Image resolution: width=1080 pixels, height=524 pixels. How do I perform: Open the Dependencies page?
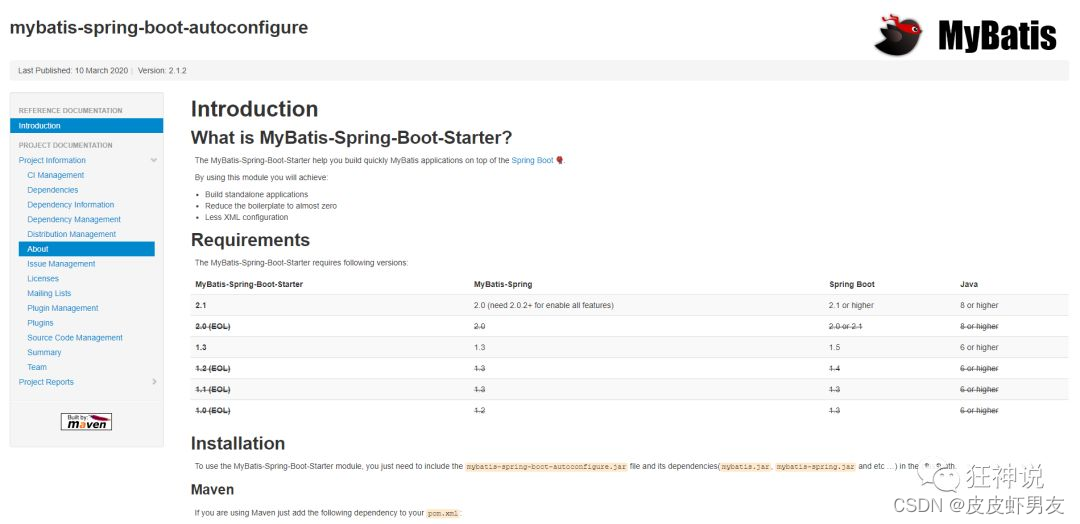53,190
